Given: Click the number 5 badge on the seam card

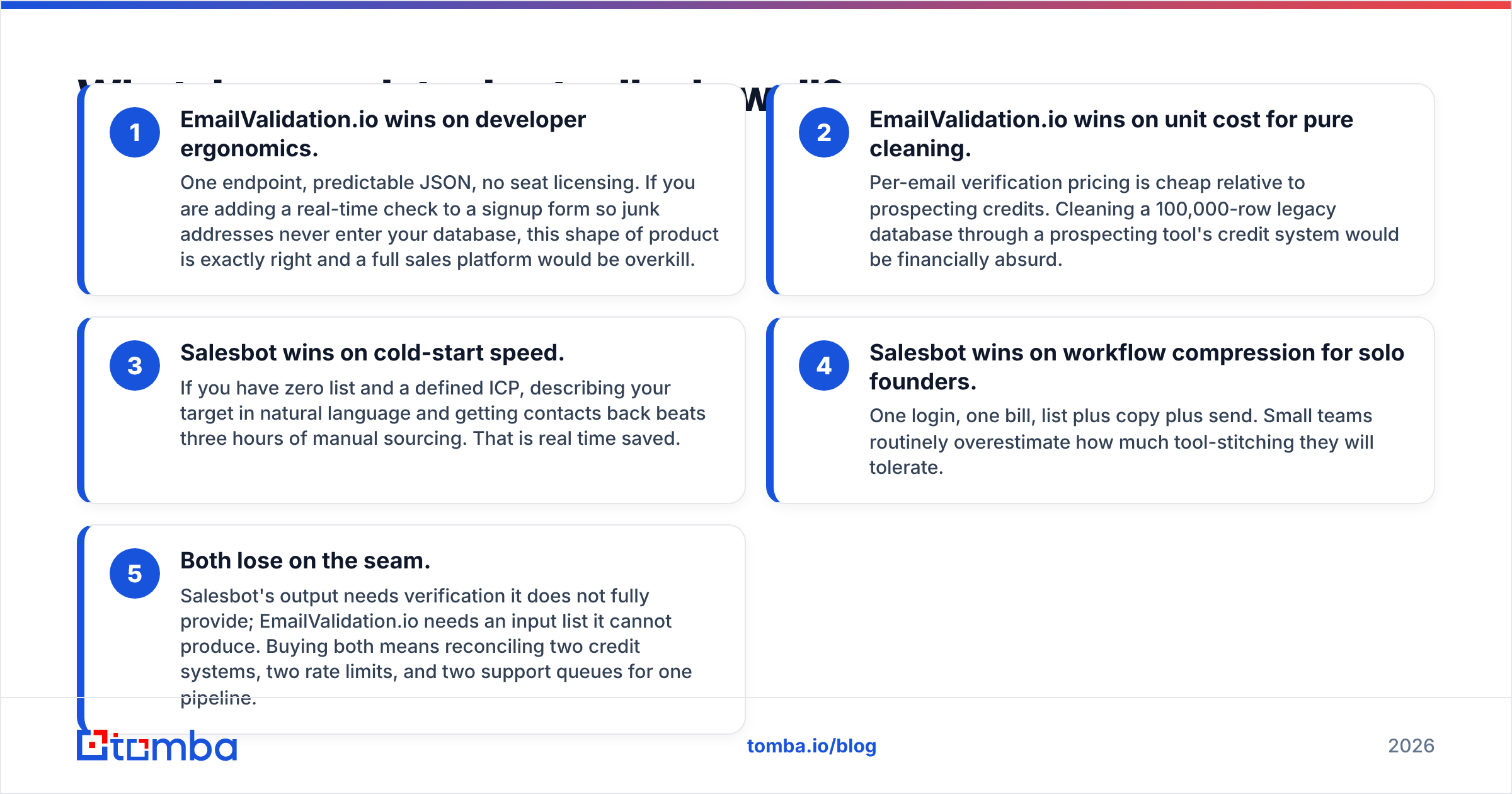Looking at the screenshot, I should [x=135, y=573].
